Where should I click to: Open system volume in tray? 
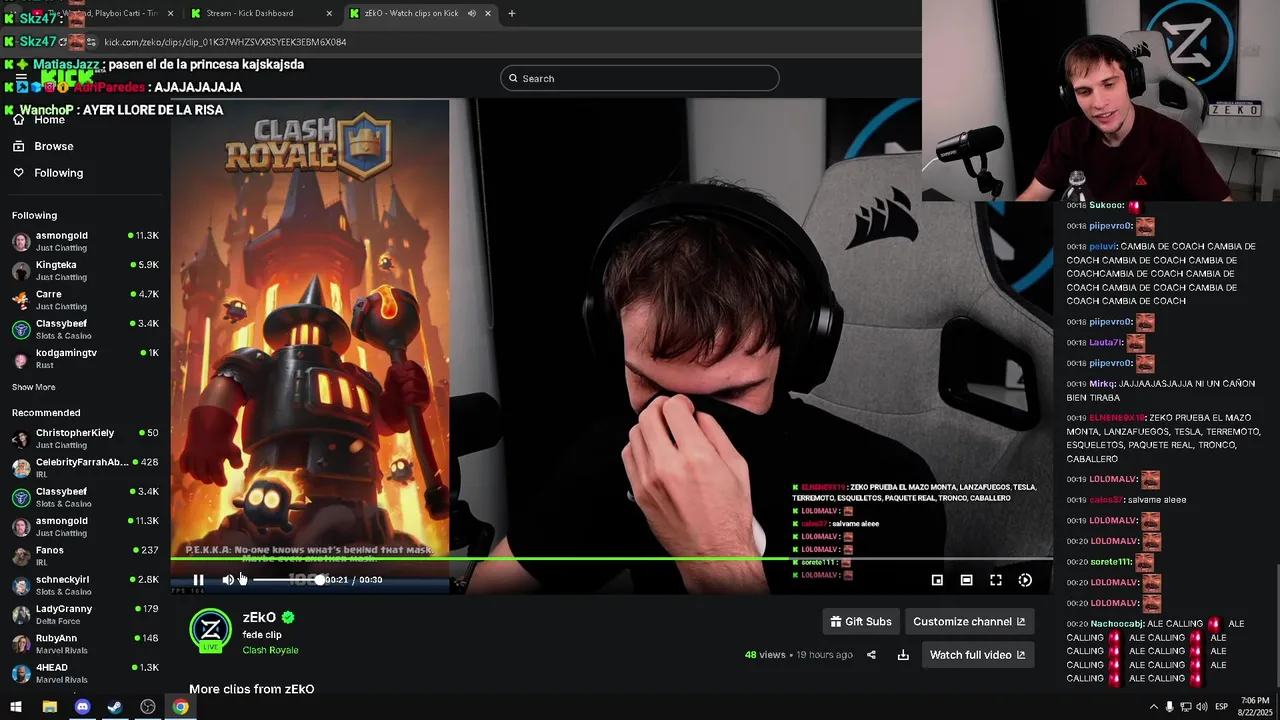pyautogui.click(x=1201, y=707)
